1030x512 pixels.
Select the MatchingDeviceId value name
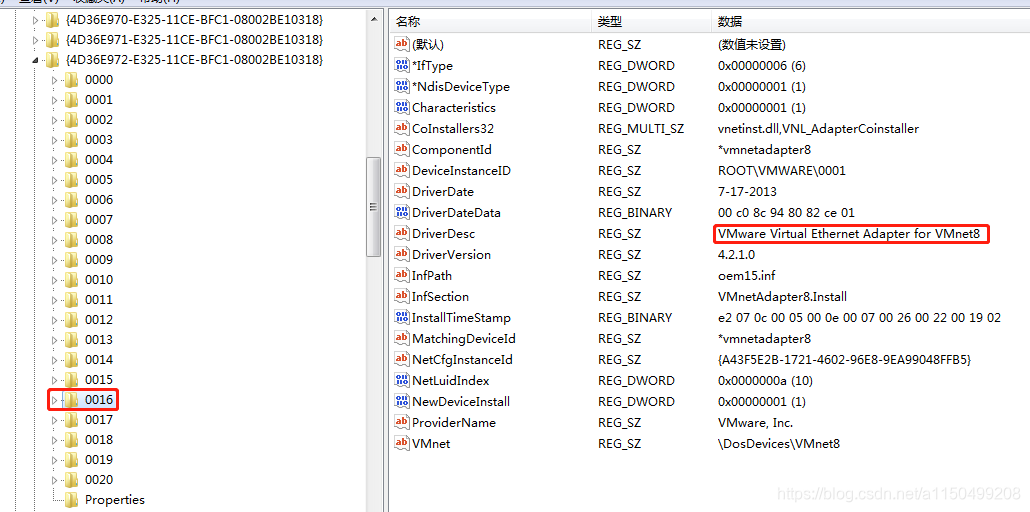tap(464, 339)
